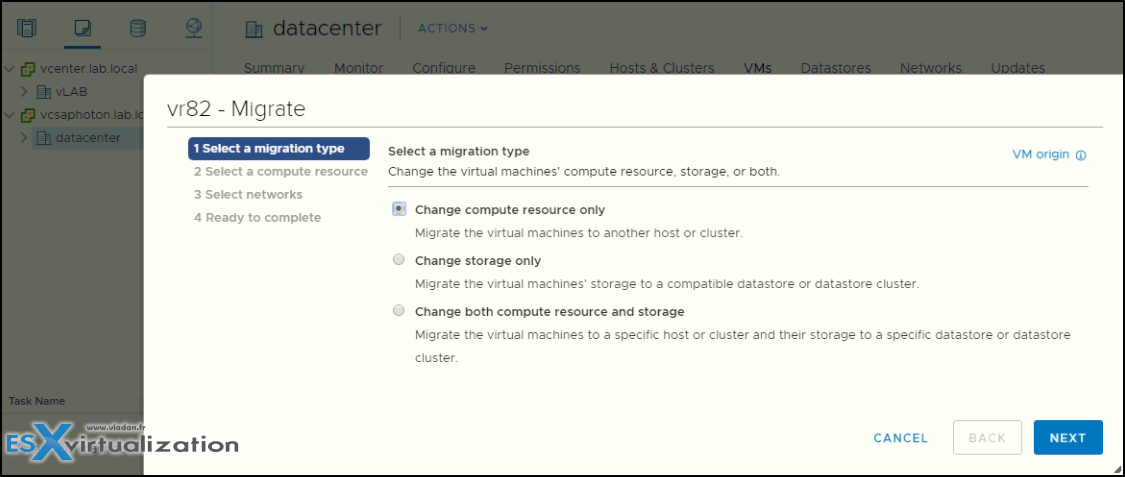The width and height of the screenshot is (1125, 477).
Task: Open the VMs and Templates inventory icon
Action: 83,28
